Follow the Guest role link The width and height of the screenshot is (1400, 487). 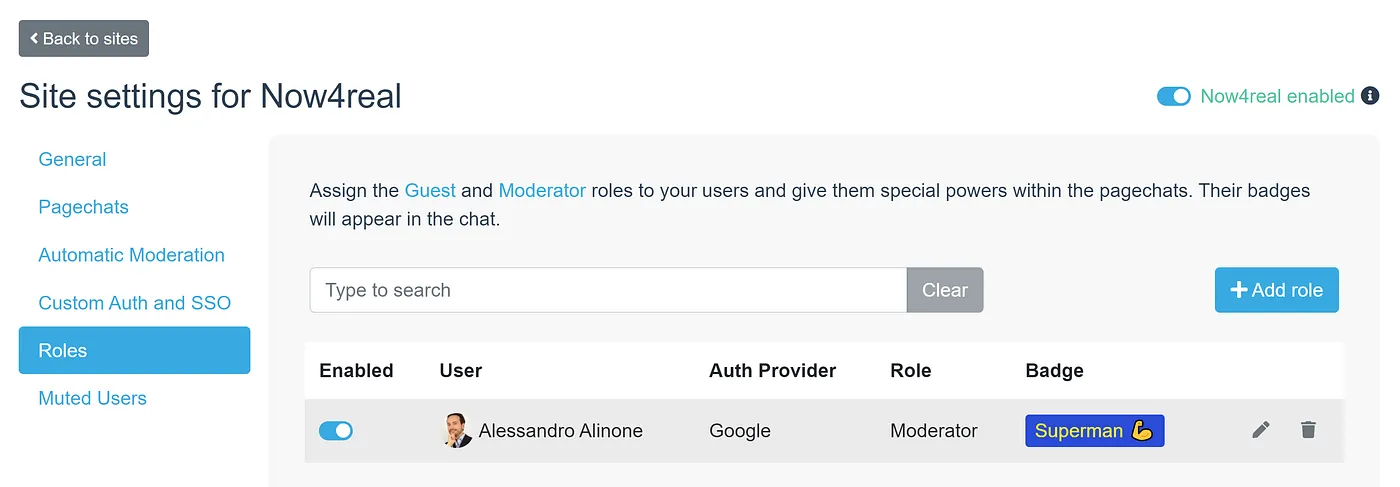click(430, 190)
